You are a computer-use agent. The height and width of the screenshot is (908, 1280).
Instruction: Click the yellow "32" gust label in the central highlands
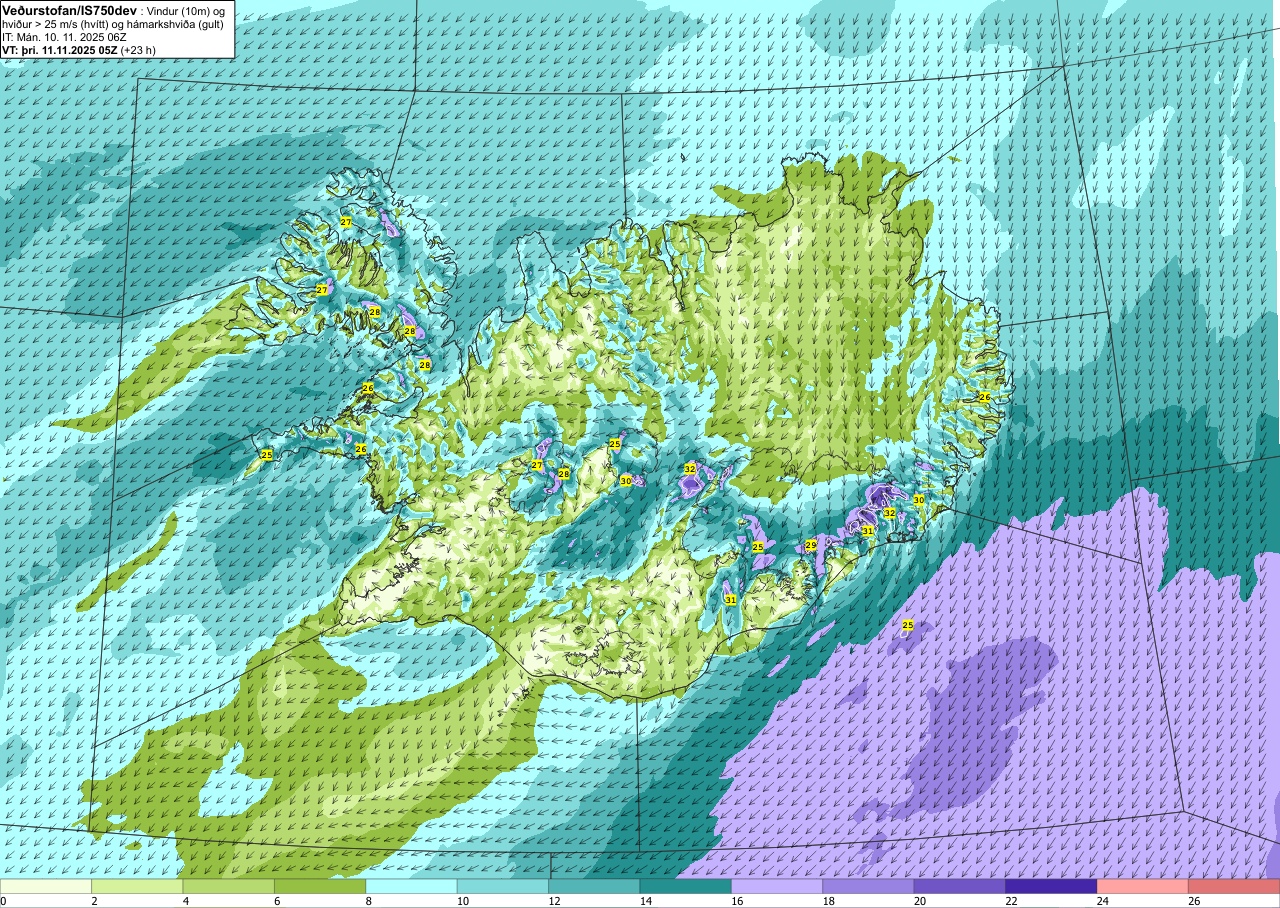690,468
